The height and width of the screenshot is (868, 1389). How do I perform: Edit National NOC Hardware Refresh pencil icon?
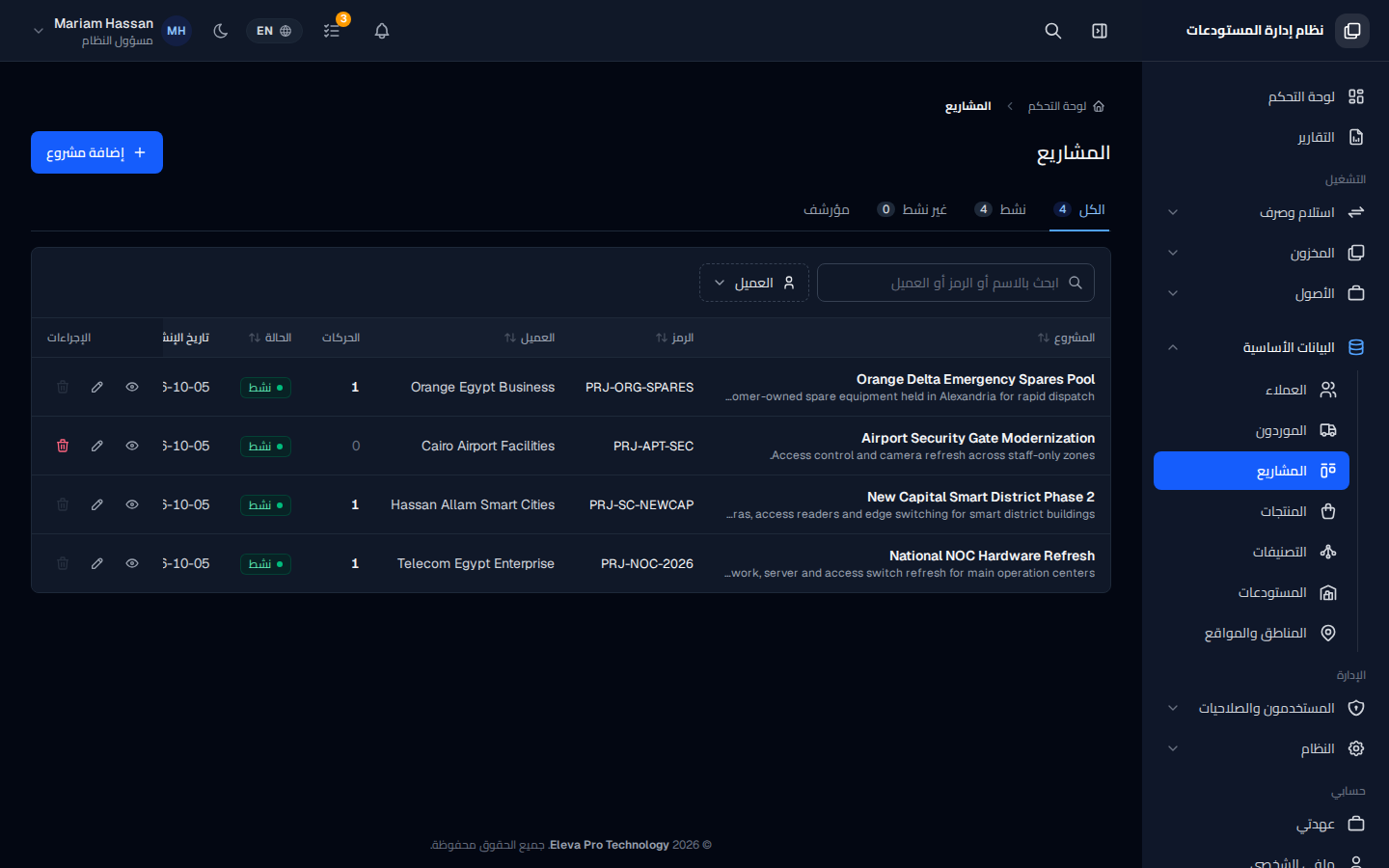coord(97,563)
